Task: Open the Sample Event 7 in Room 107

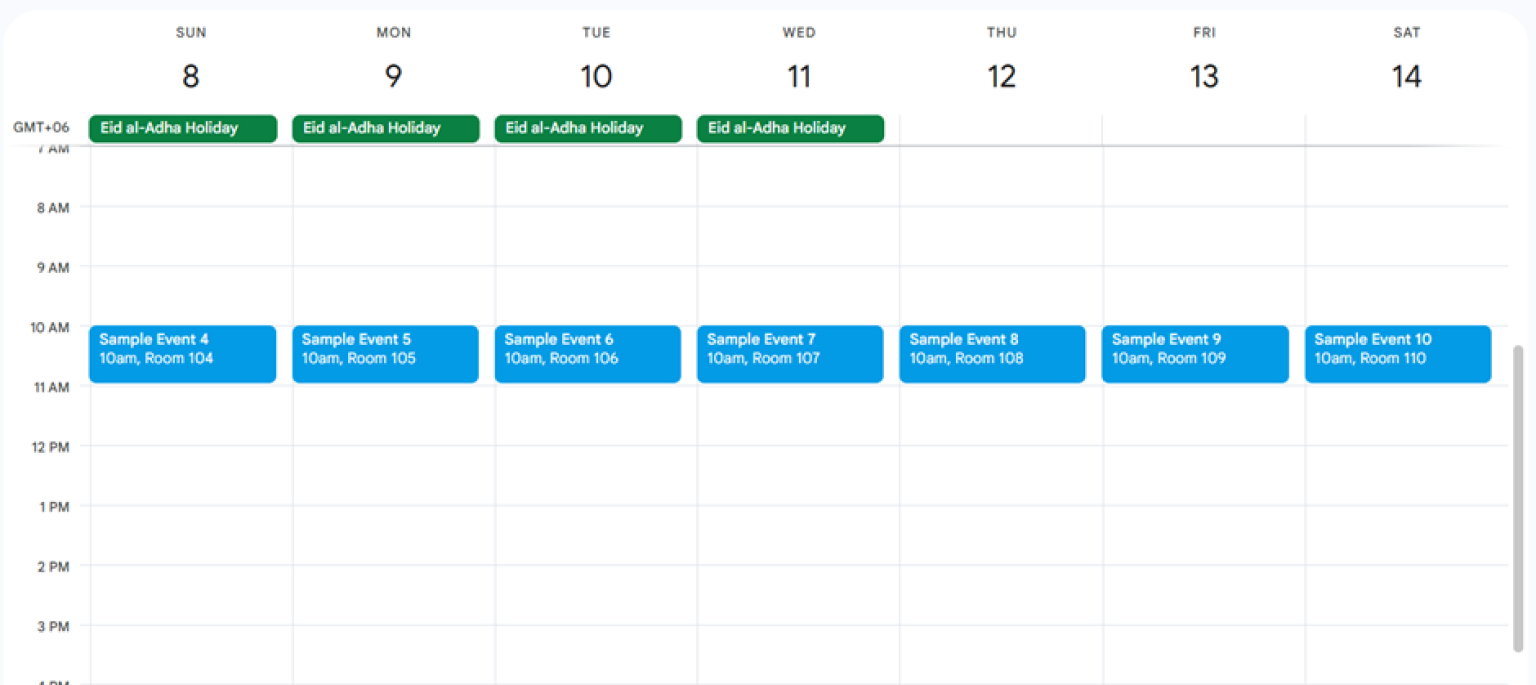Action: click(x=790, y=353)
